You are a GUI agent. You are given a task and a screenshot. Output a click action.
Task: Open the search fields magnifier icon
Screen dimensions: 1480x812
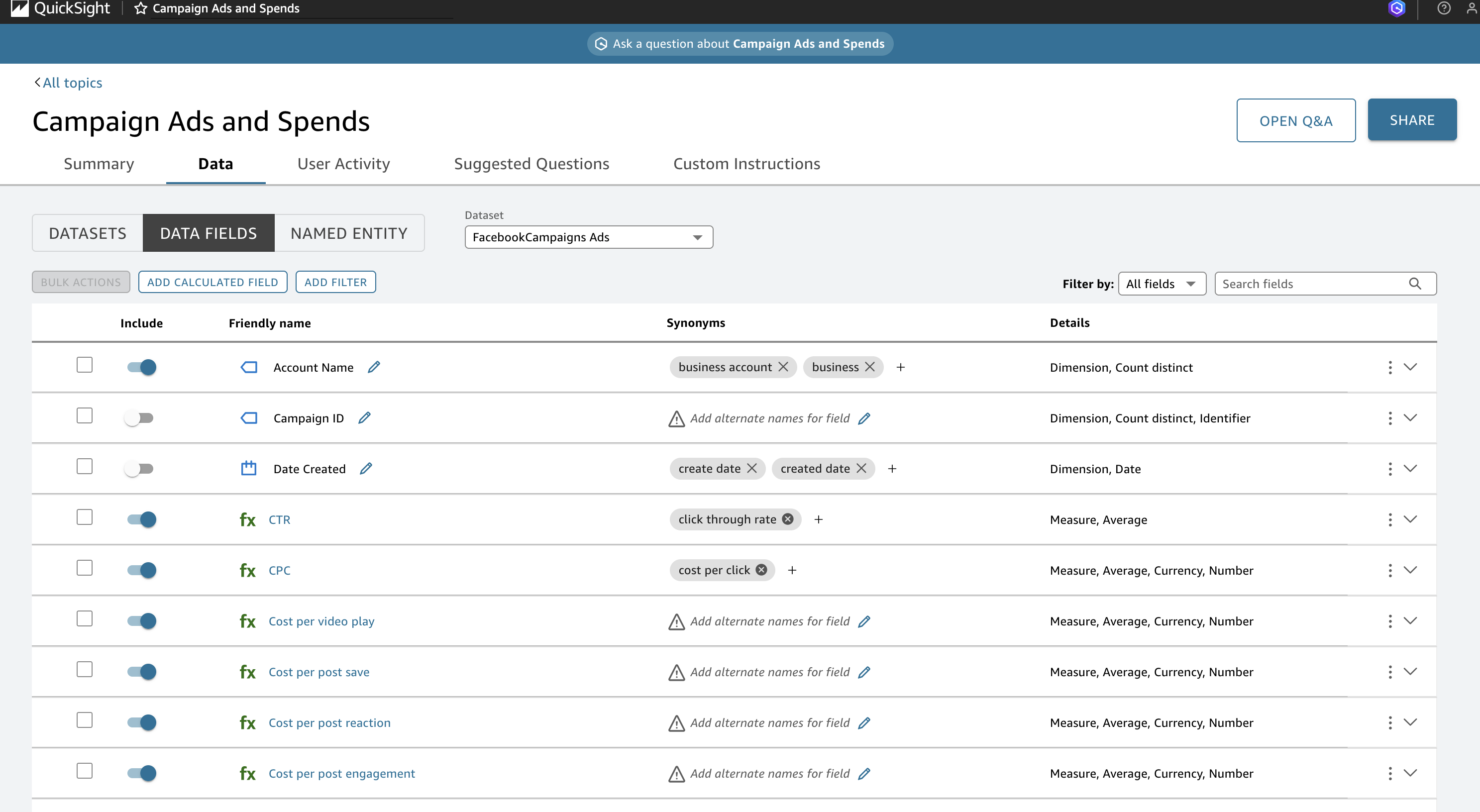point(1414,283)
